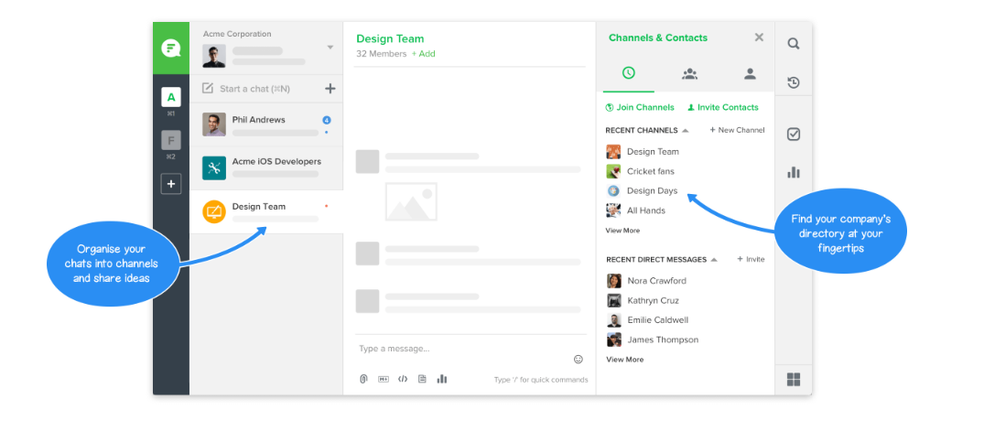984x442 pixels.
Task: Switch to team F workspace
Action: tap(171, 140)
